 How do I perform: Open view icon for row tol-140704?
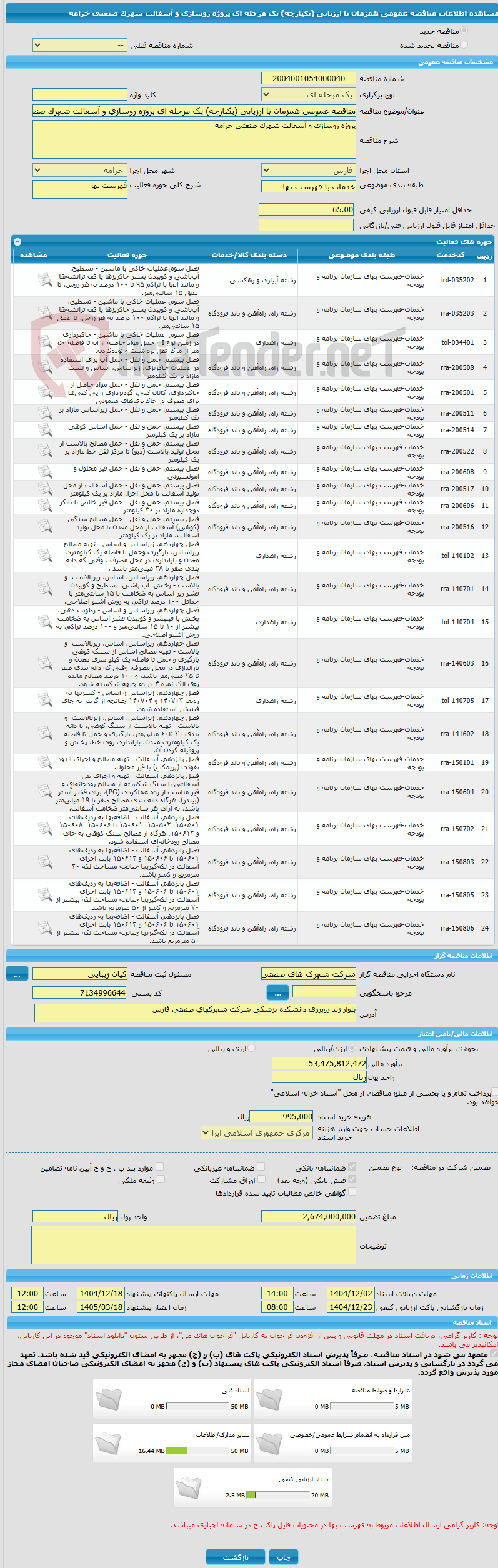(x=44, y=621)
